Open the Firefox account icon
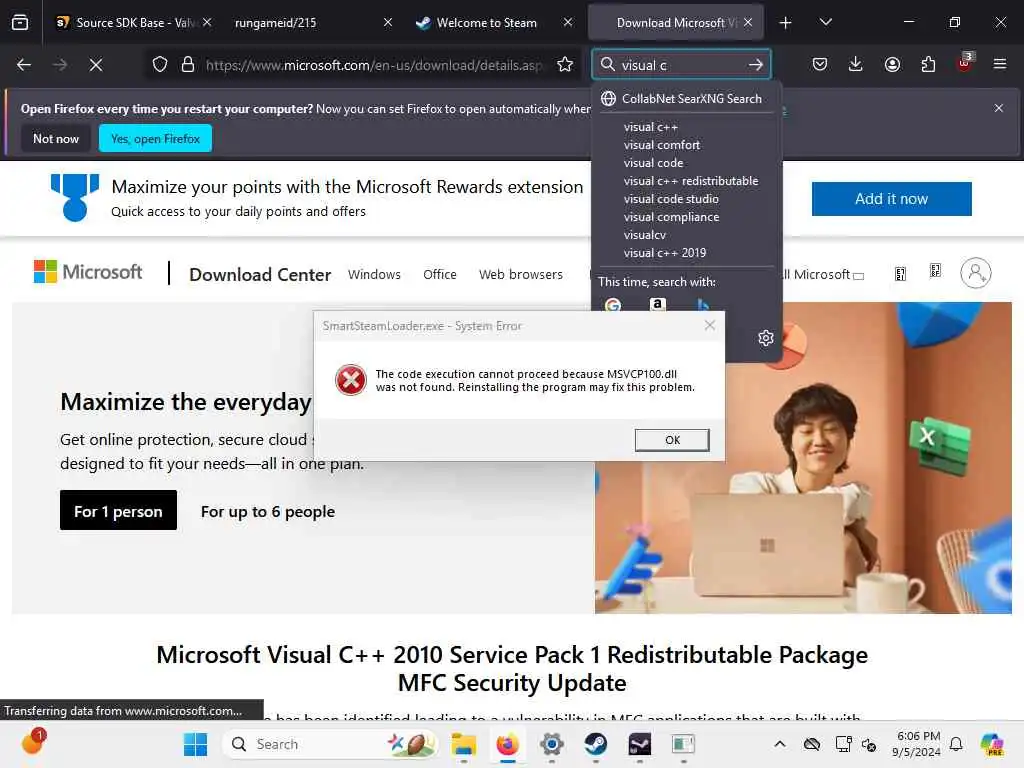The height and width of the screenshot is (768, 1024). 892,64
